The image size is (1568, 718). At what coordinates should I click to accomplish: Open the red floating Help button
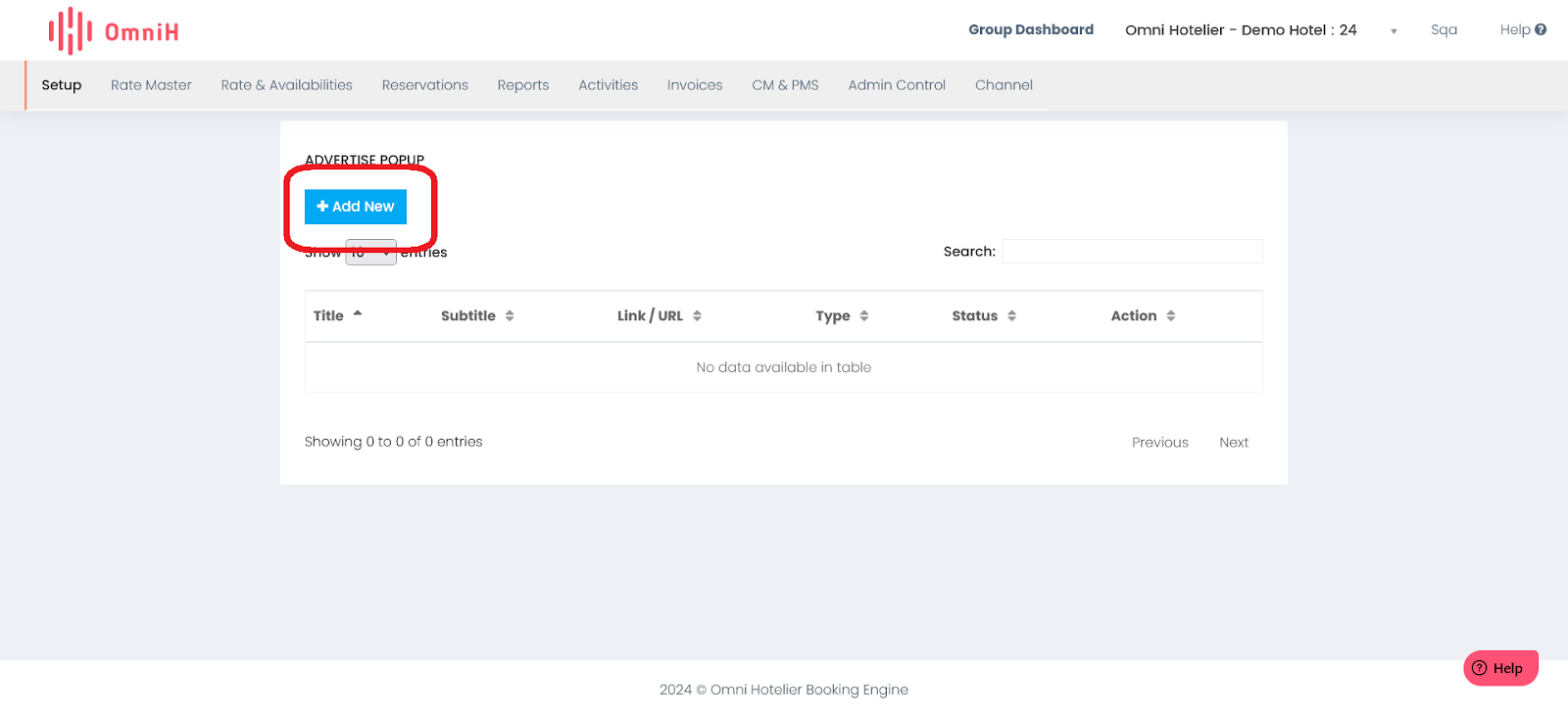pos(1500,668)
